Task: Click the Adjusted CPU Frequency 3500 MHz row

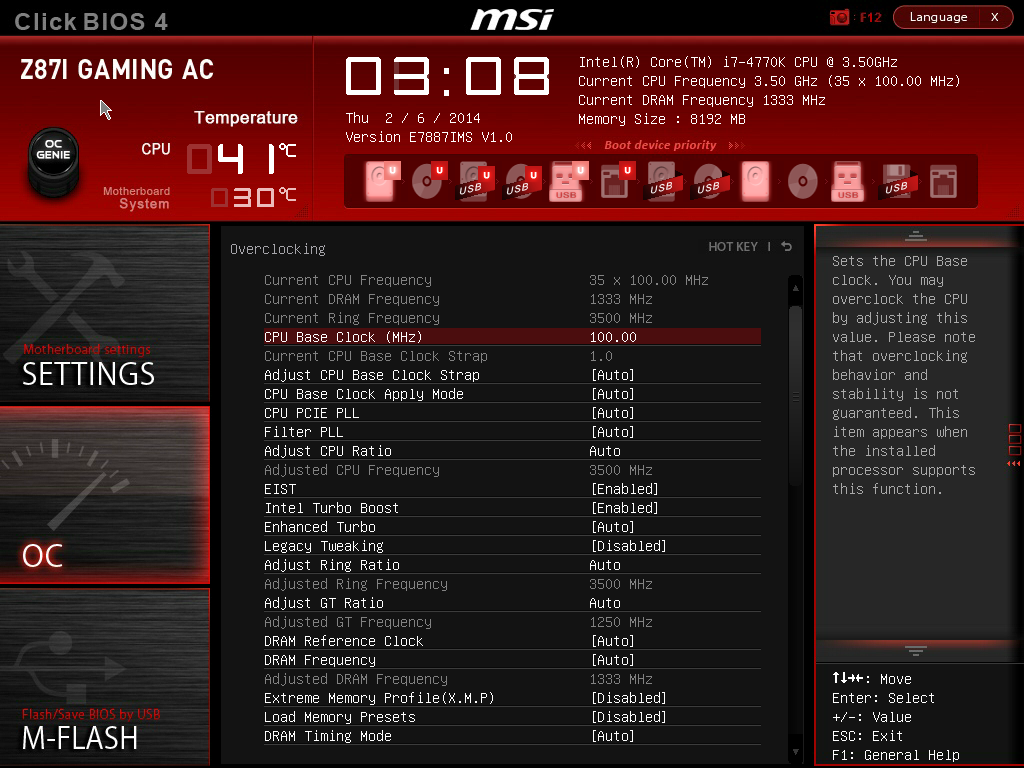Action: [512, 470]
